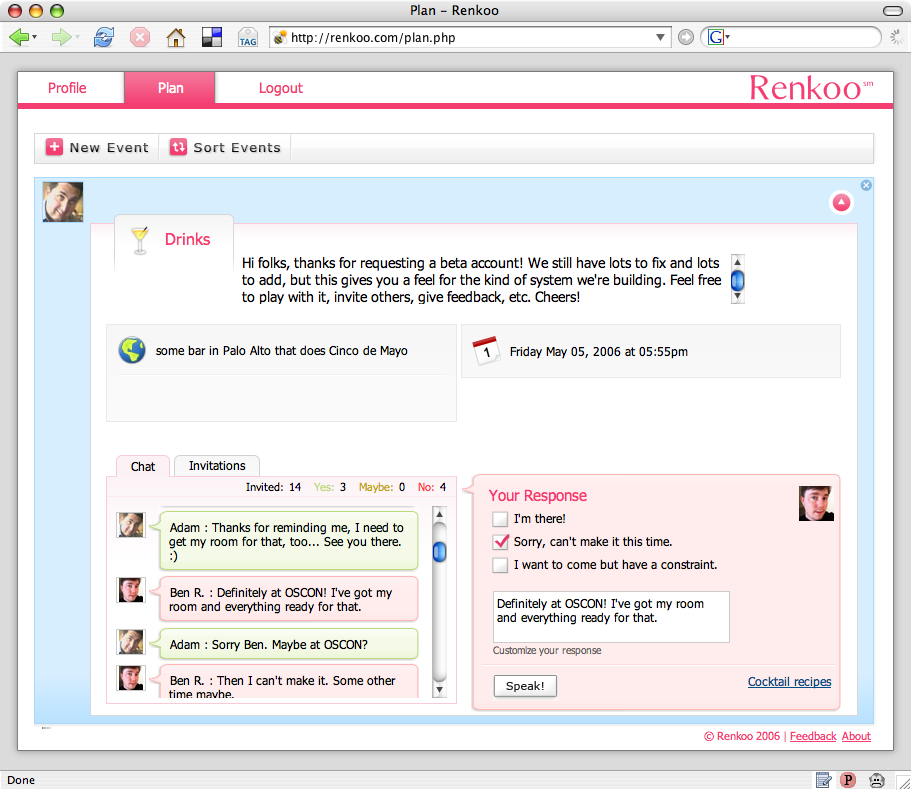
Task: Click the black and blue squares toolbar icon
Action: (211, 38)
